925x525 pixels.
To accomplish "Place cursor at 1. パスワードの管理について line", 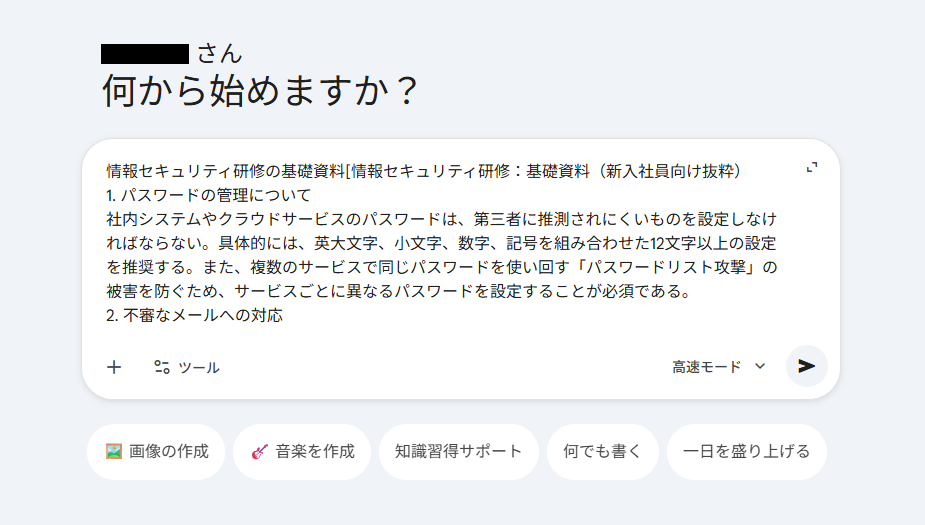I will 208,195.
